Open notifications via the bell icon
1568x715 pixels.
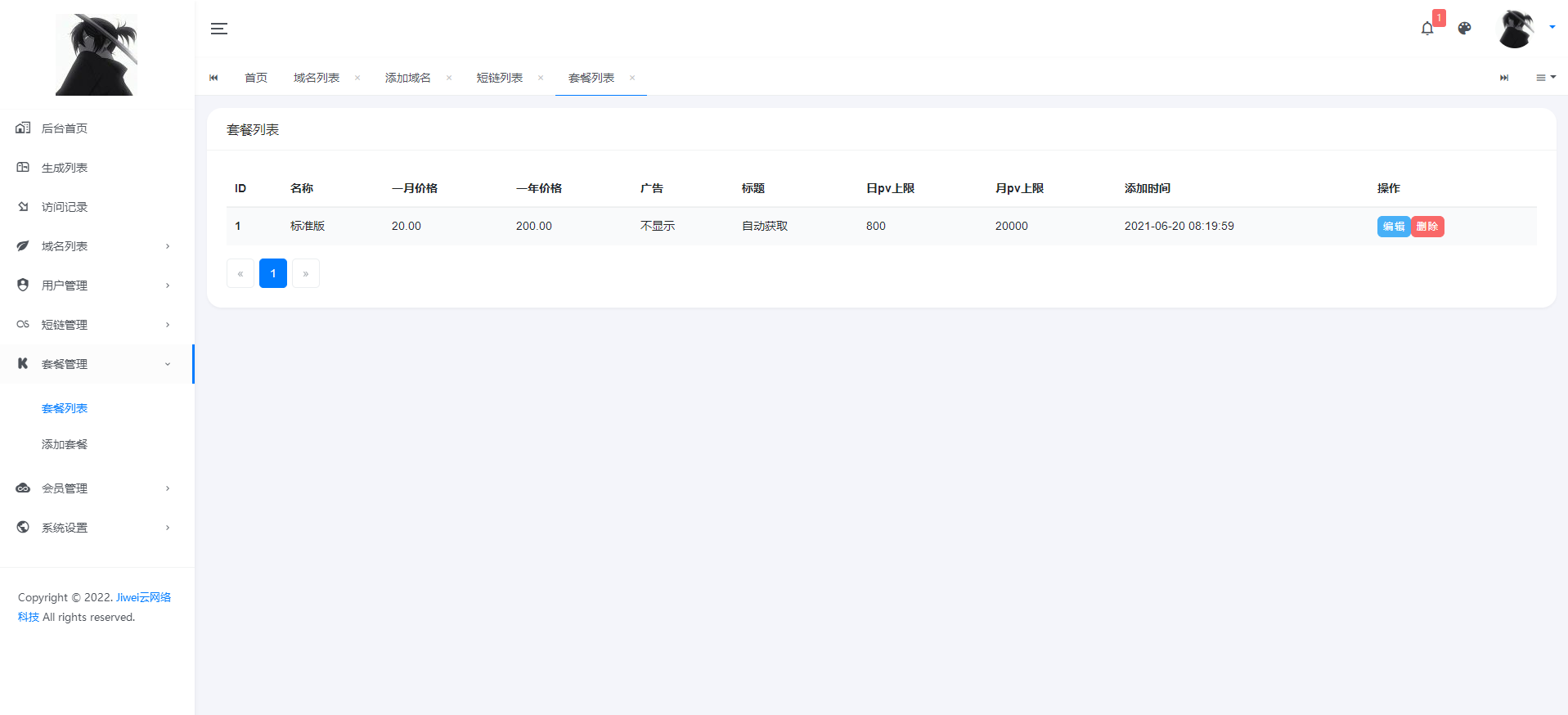point(1427,29)
